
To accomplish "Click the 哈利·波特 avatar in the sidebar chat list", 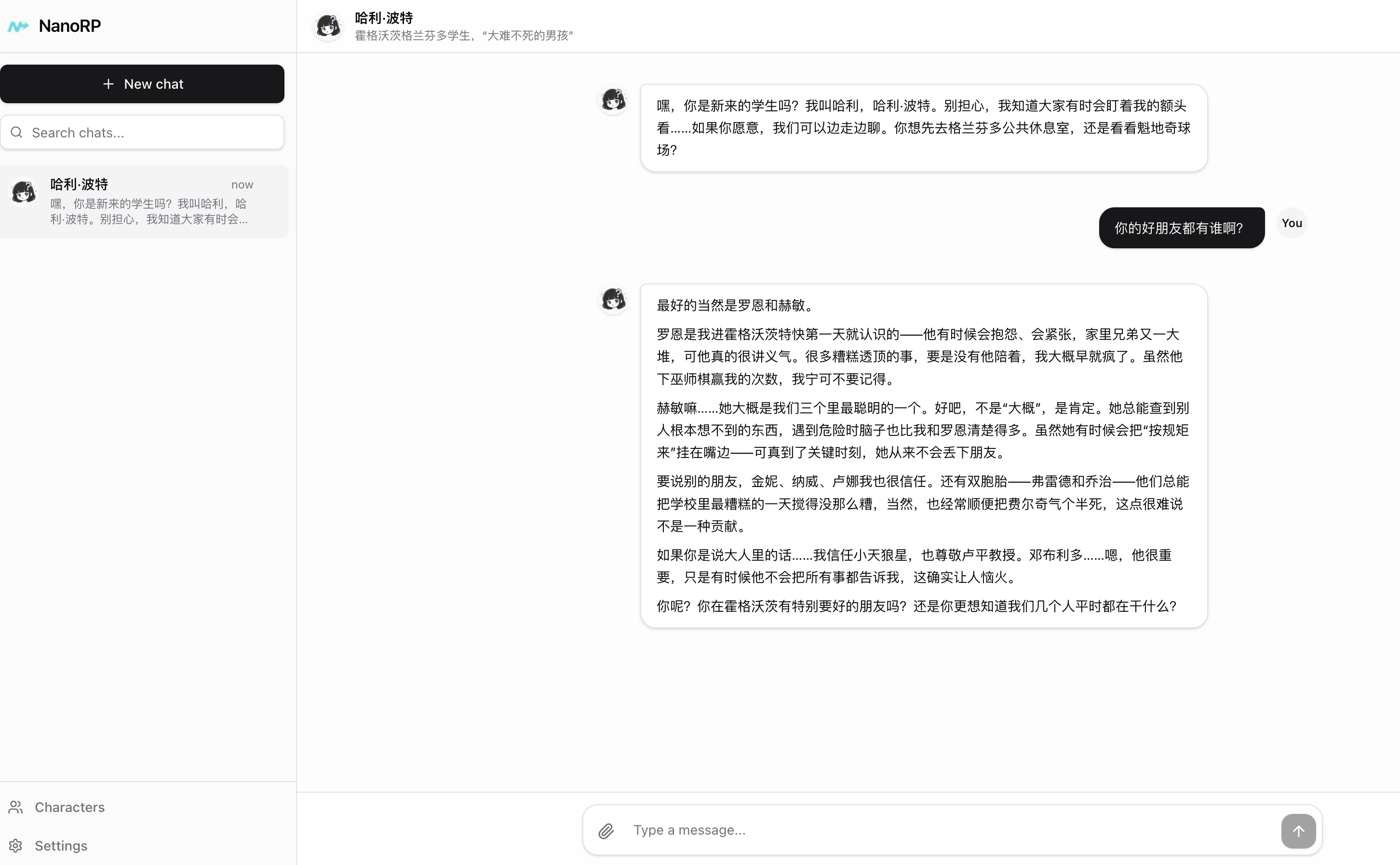I will tap(24, 191).
